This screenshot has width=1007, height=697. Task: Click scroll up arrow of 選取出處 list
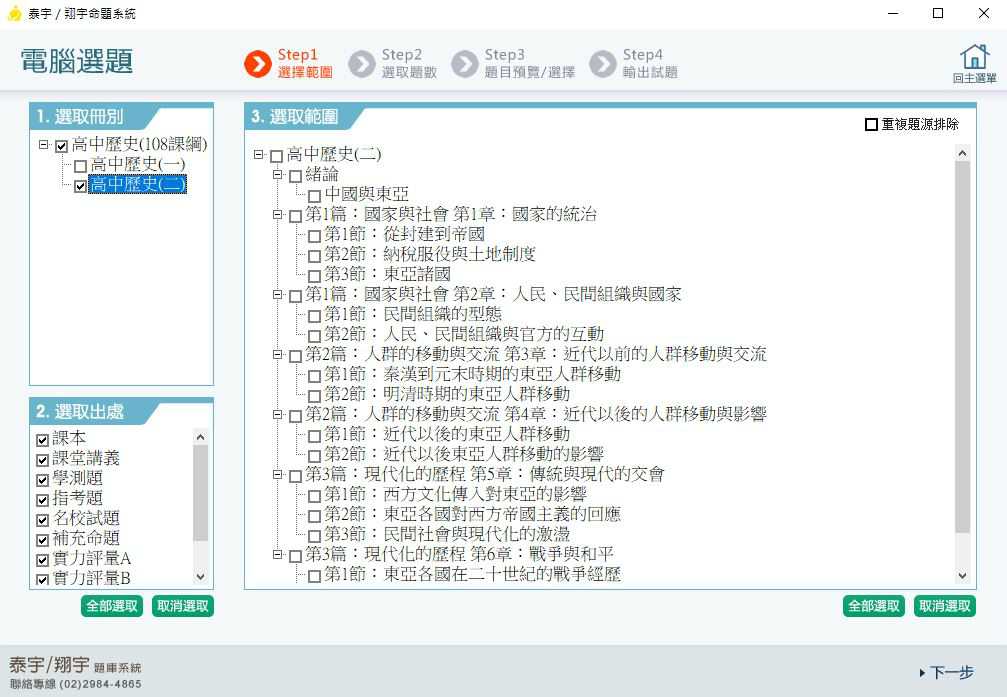[x=200, y=437]
